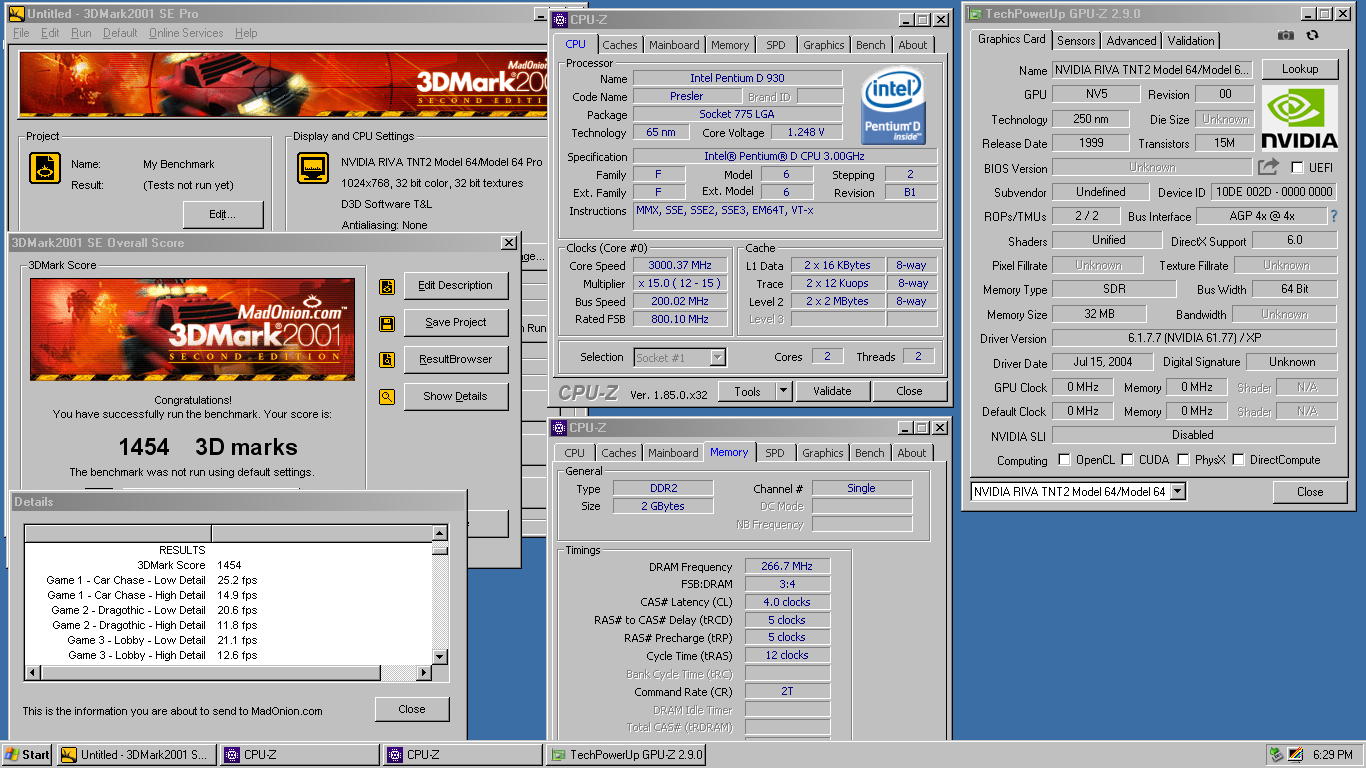This screenshot has width=1366, height=768.
Task: Click the magnifier icon beside Show Details
Action: 387,397
